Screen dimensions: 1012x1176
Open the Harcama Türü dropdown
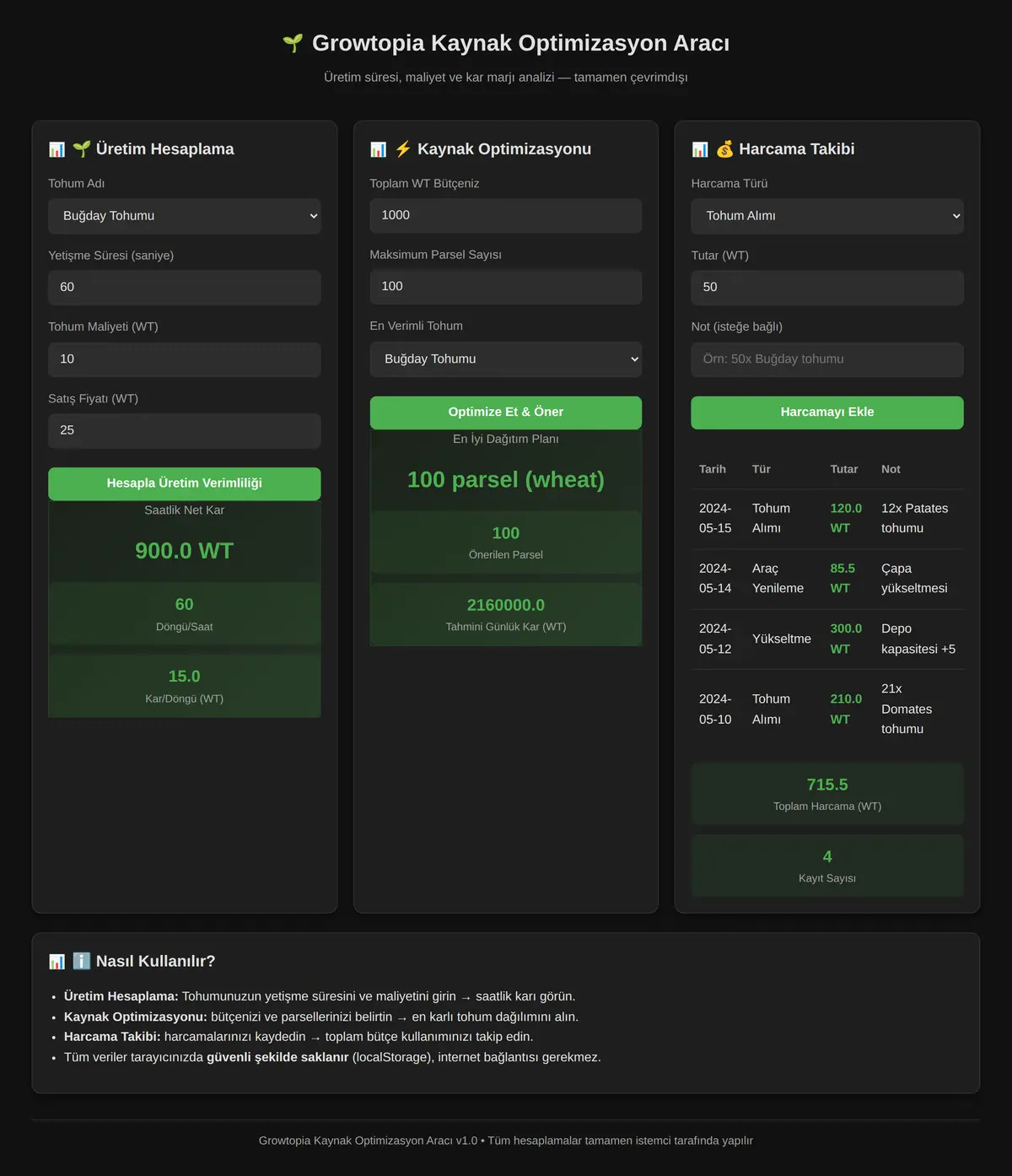pyautogui.click(x=827, y=216)
